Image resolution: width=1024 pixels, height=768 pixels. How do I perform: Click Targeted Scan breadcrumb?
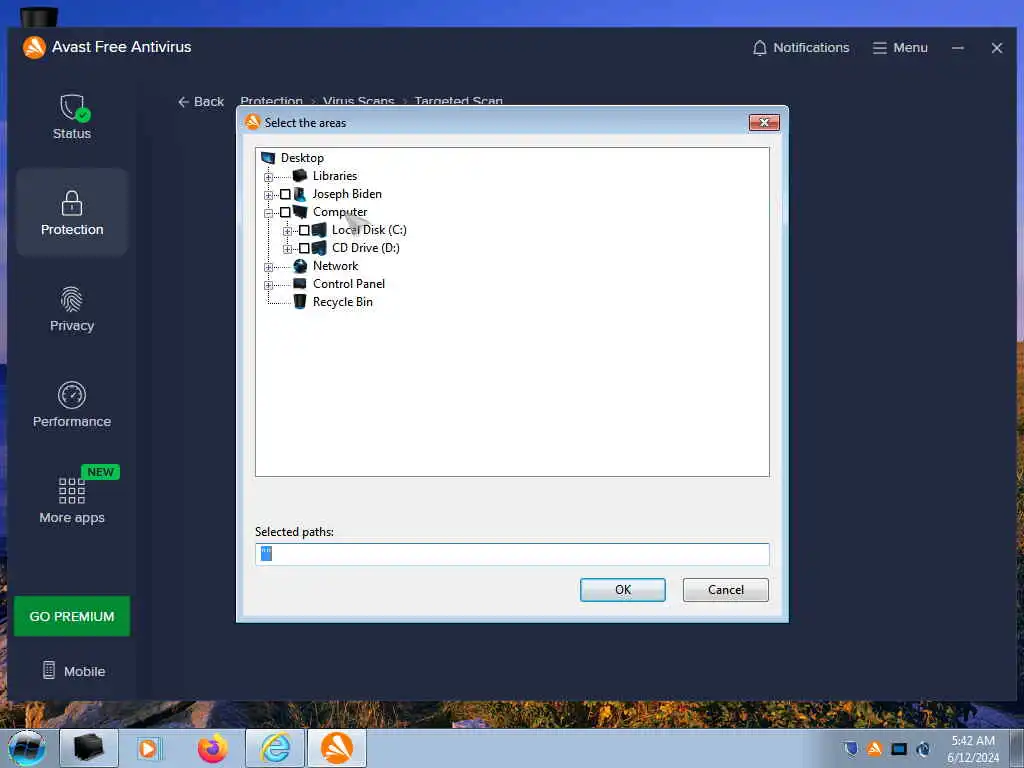pyautogui.click(x=458, y=101)
